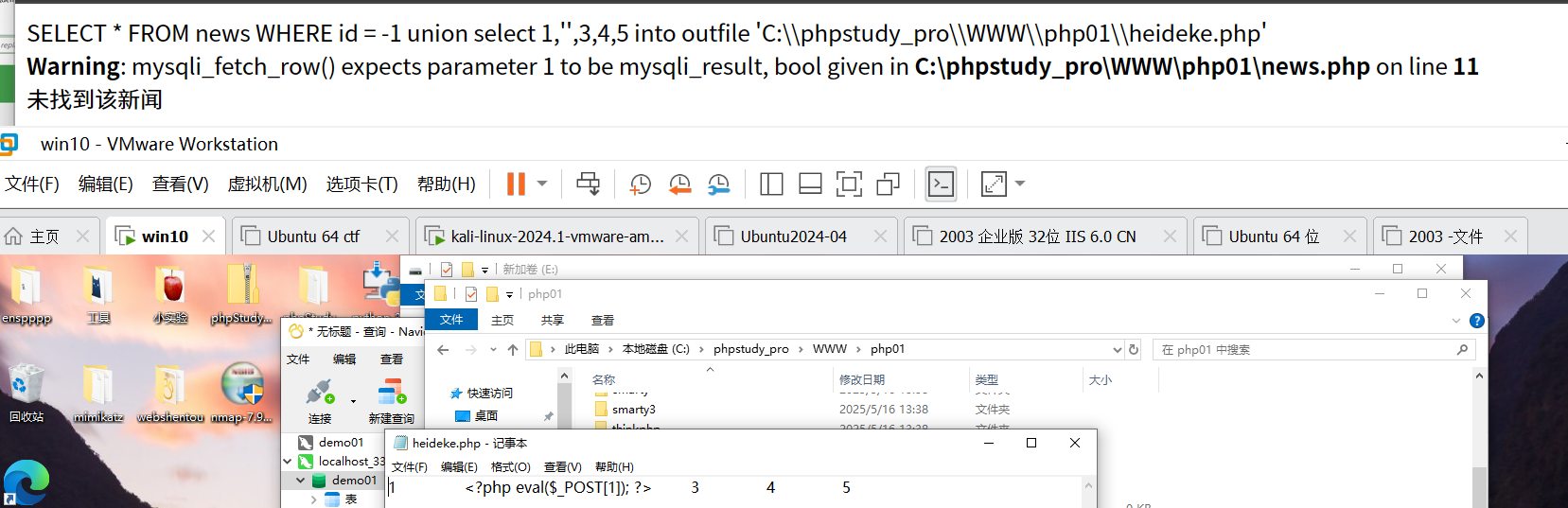Select the phpStudy zip icon on desktop

242,295
